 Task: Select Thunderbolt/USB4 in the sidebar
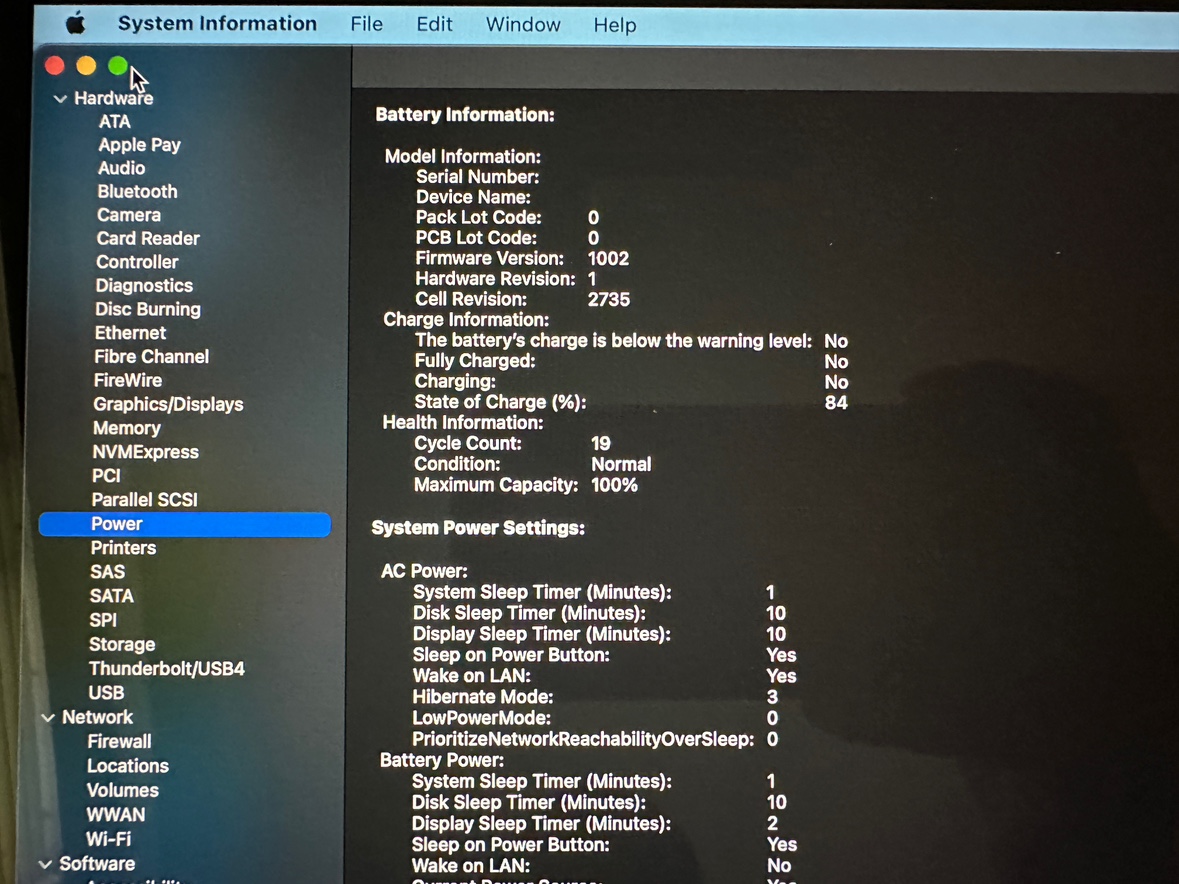tap(166, 669)
